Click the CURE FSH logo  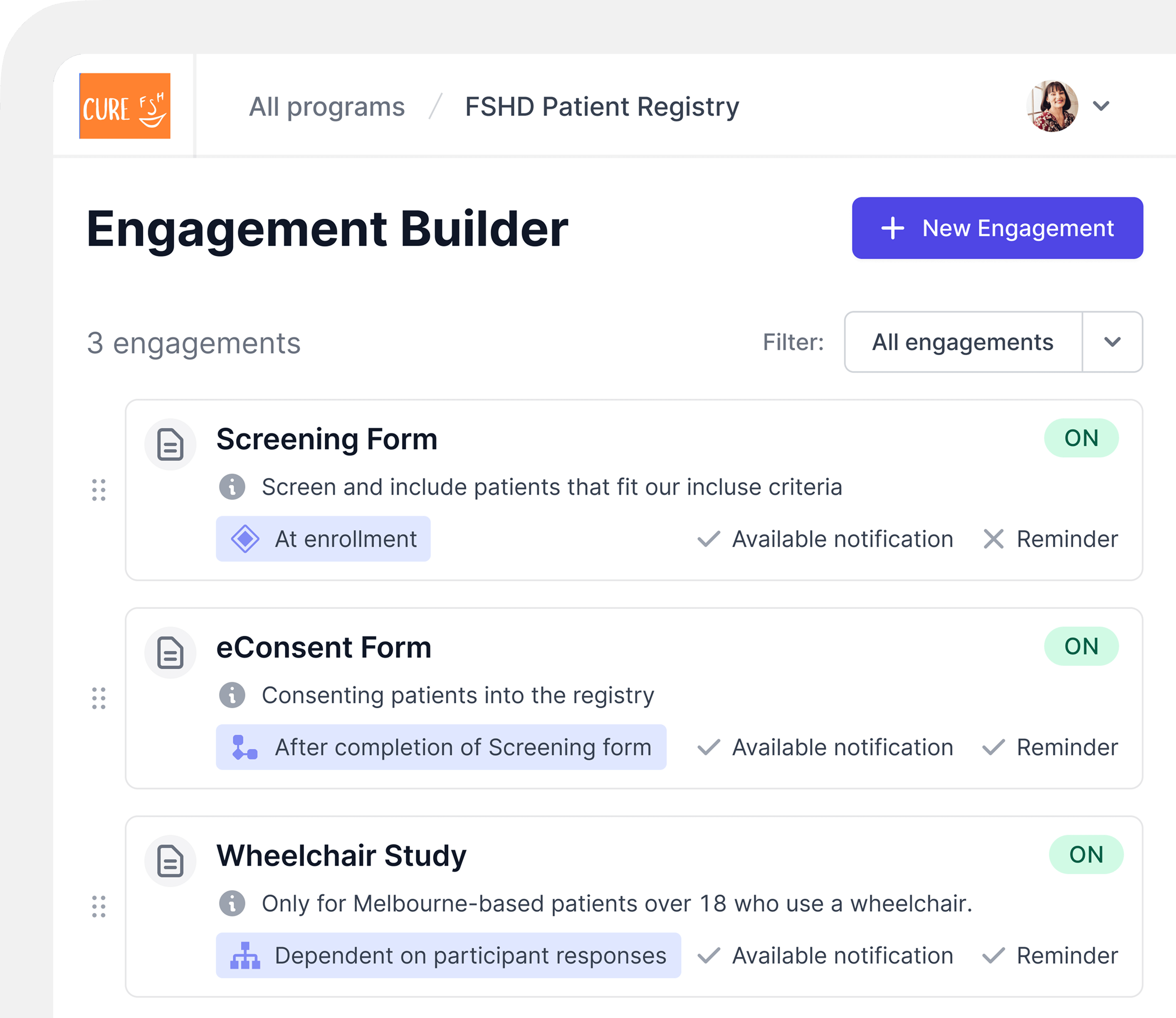pos(125,106)
